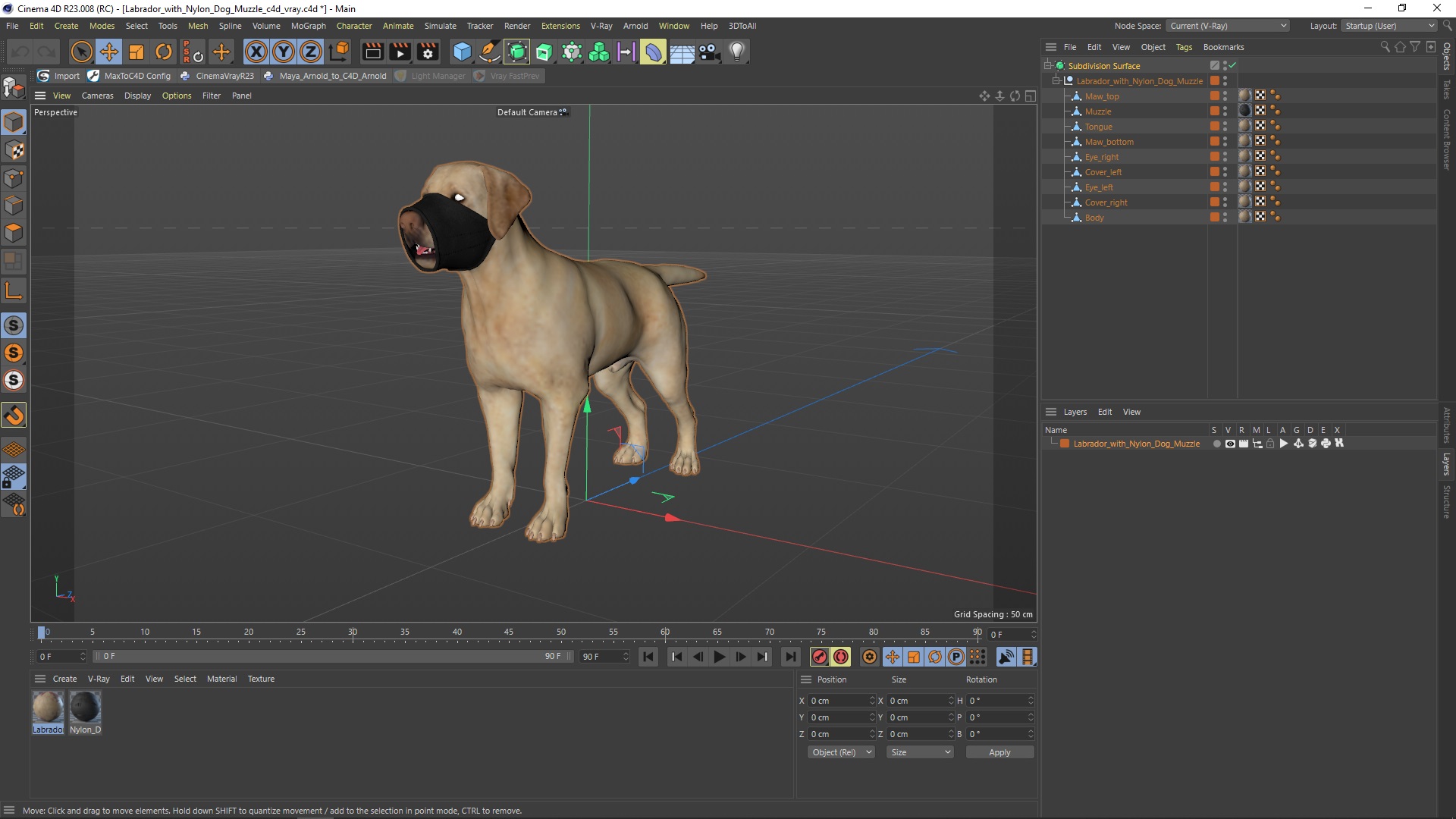1456x819 pixels.
Task: Click the Deformer bend icon
Action: (x=654, y=52)
